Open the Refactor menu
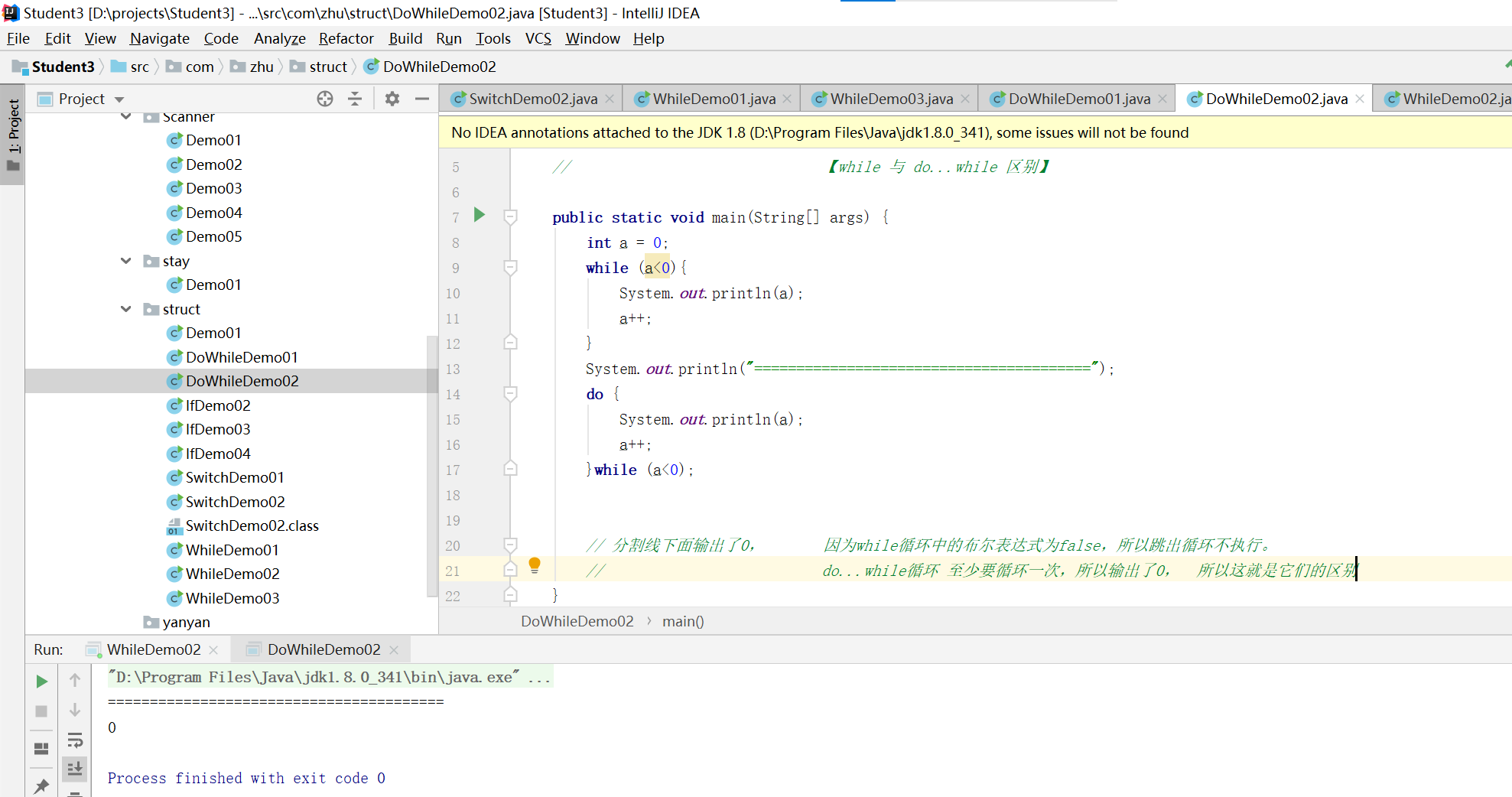Image resolution: width=1512 pixels, height=797 pixels. (346, 38)
